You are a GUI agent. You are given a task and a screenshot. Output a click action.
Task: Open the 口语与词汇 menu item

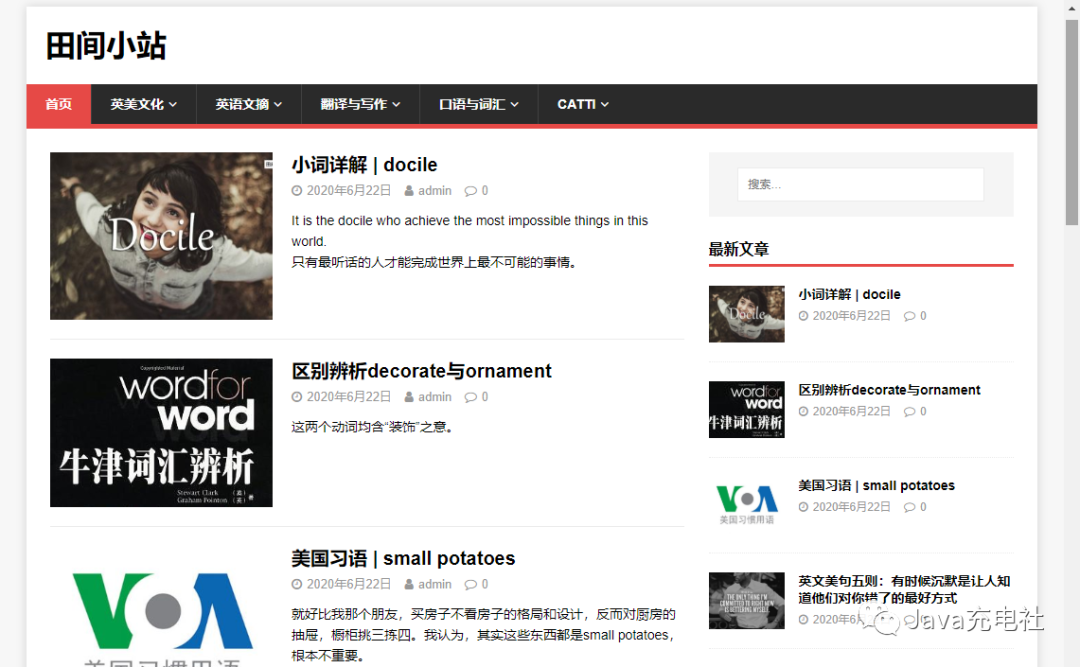(478, 104)
